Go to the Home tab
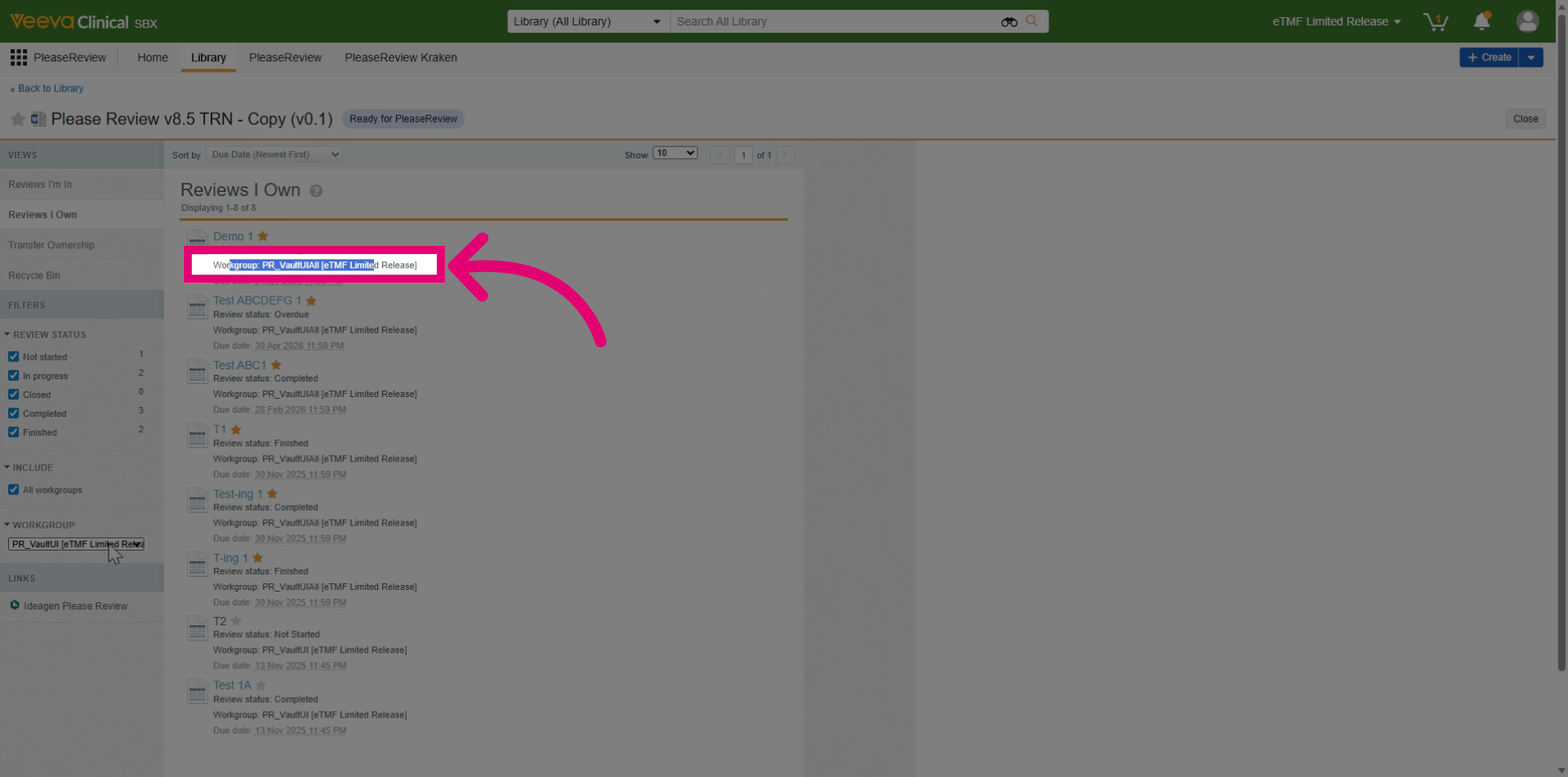The height and width of the screenshot is (777, 1568). 153,57
